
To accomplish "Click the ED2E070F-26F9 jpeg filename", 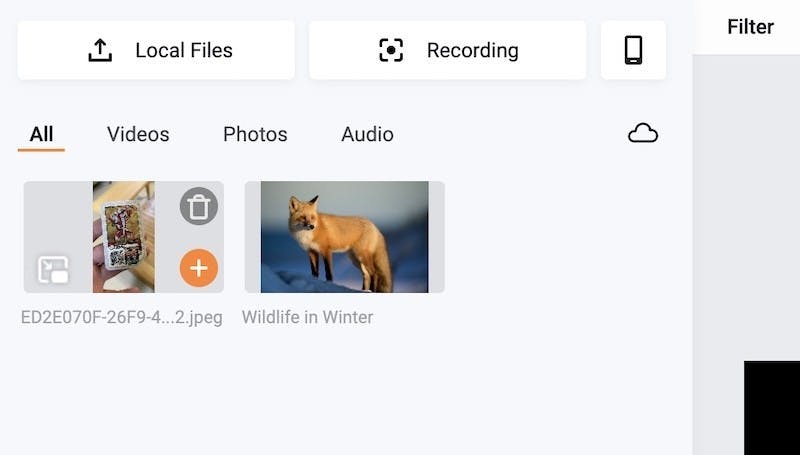I will pyautogui.click(x=122, y=317).
